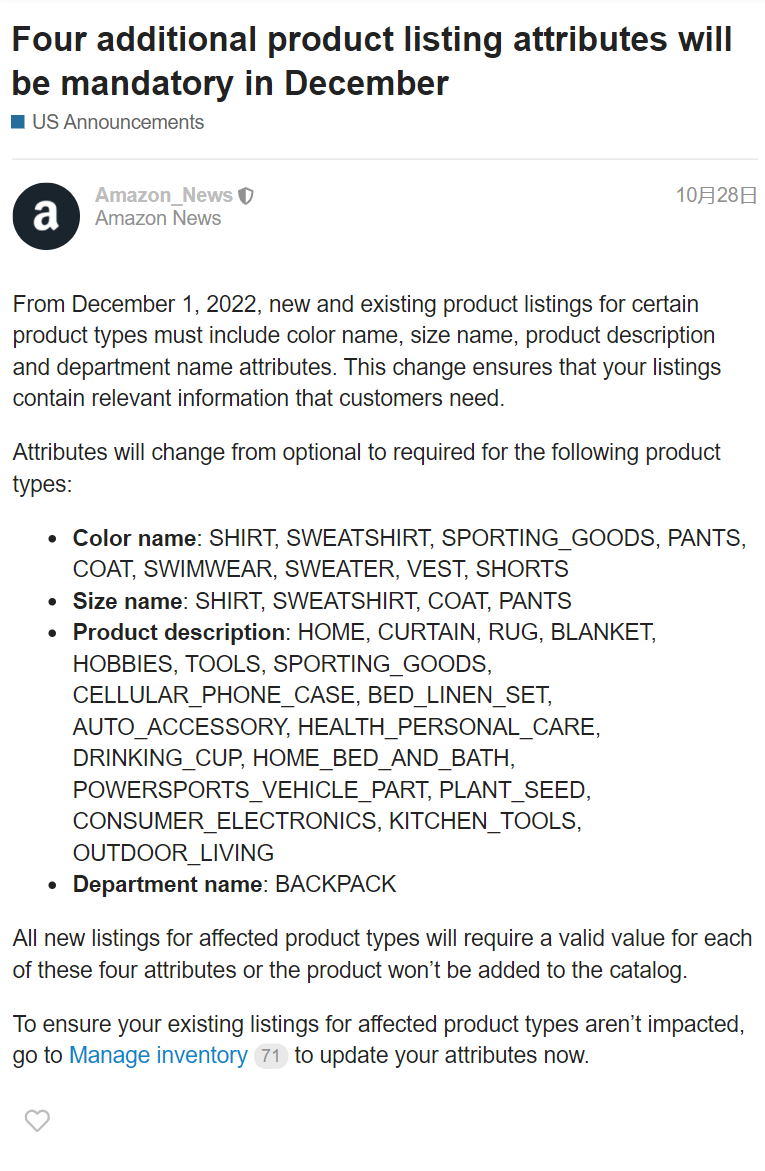Click the All new listings paragraph
The image size is (765, 1171).
click(x=382, y=954)
